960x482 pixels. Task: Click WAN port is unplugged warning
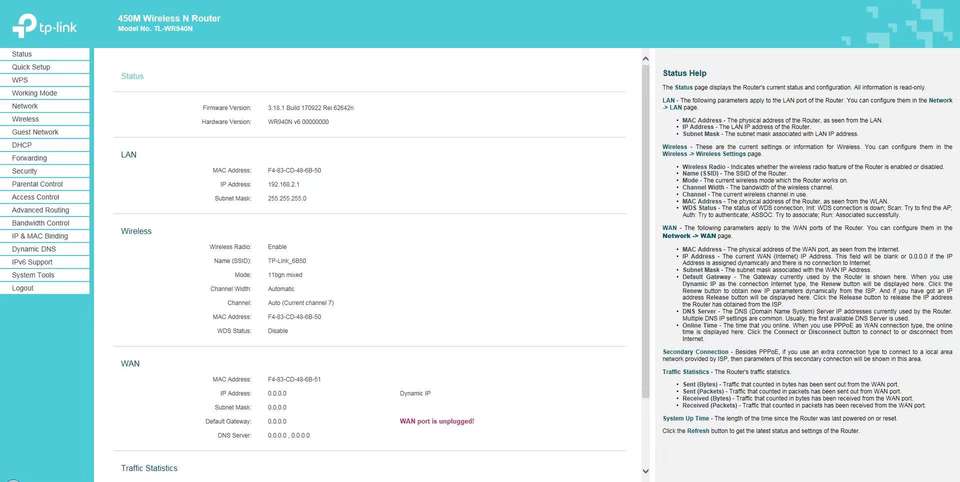tap(437, 421)
